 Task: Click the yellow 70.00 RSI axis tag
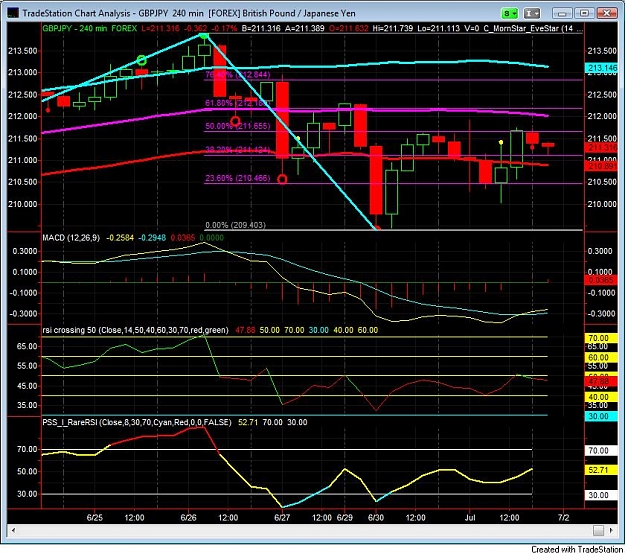(599, 338)
